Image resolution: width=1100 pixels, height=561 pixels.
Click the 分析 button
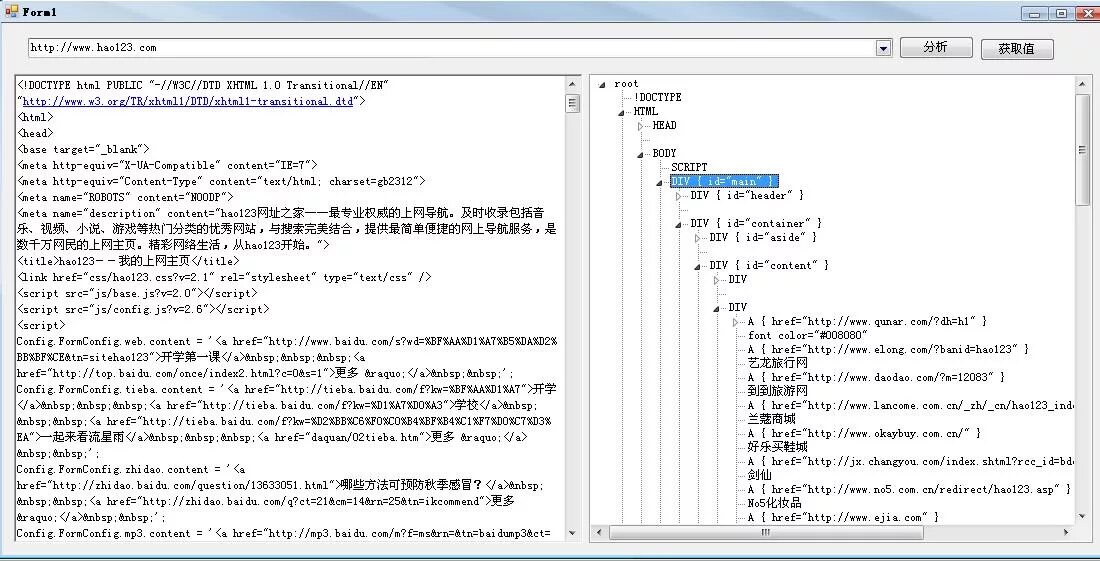tap(936, 48)
